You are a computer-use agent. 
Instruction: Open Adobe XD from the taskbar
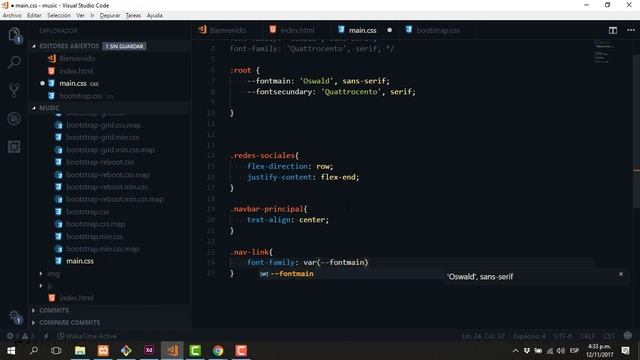[149, 351]
